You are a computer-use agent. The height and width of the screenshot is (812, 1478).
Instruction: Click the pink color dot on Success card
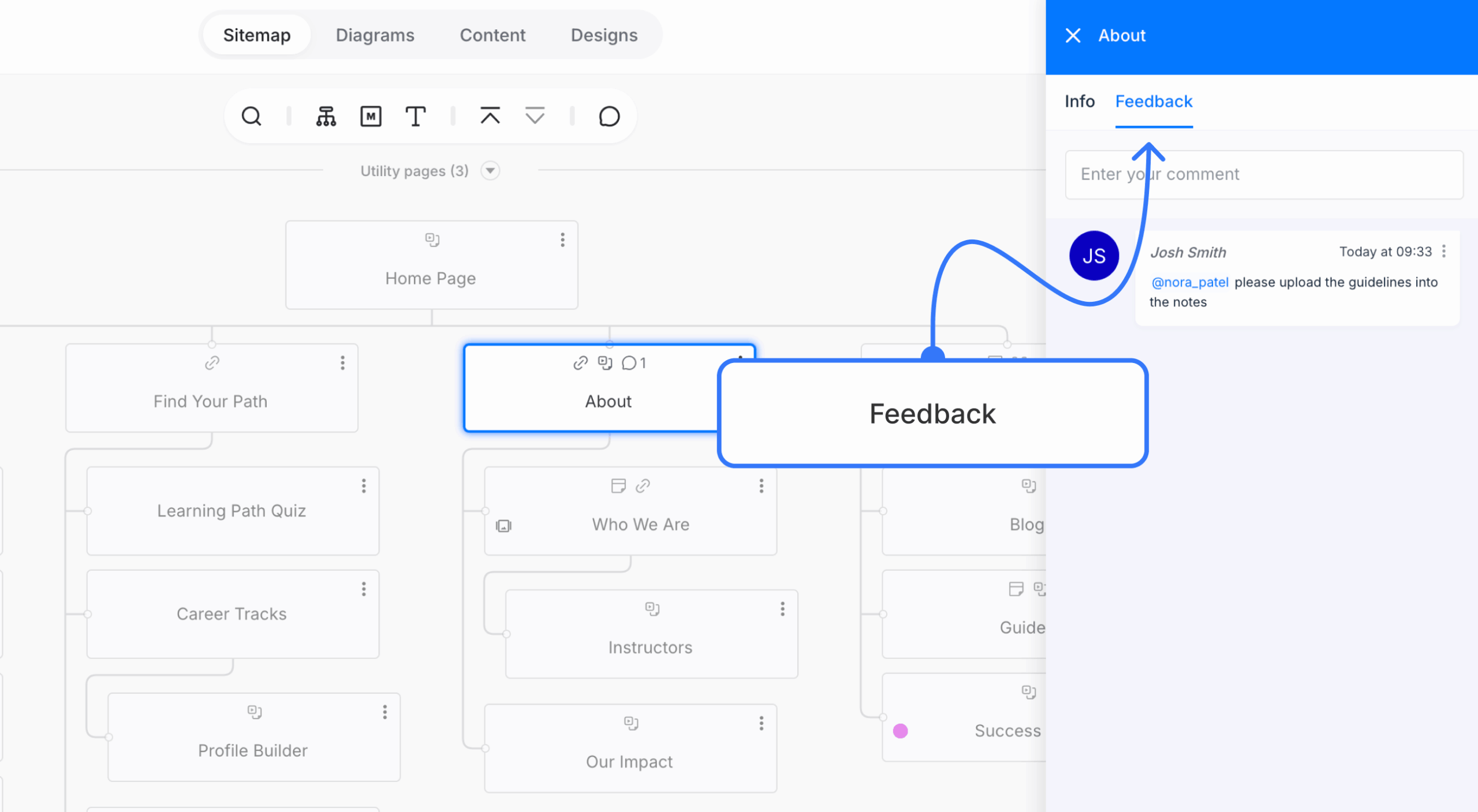pos(900,731)
